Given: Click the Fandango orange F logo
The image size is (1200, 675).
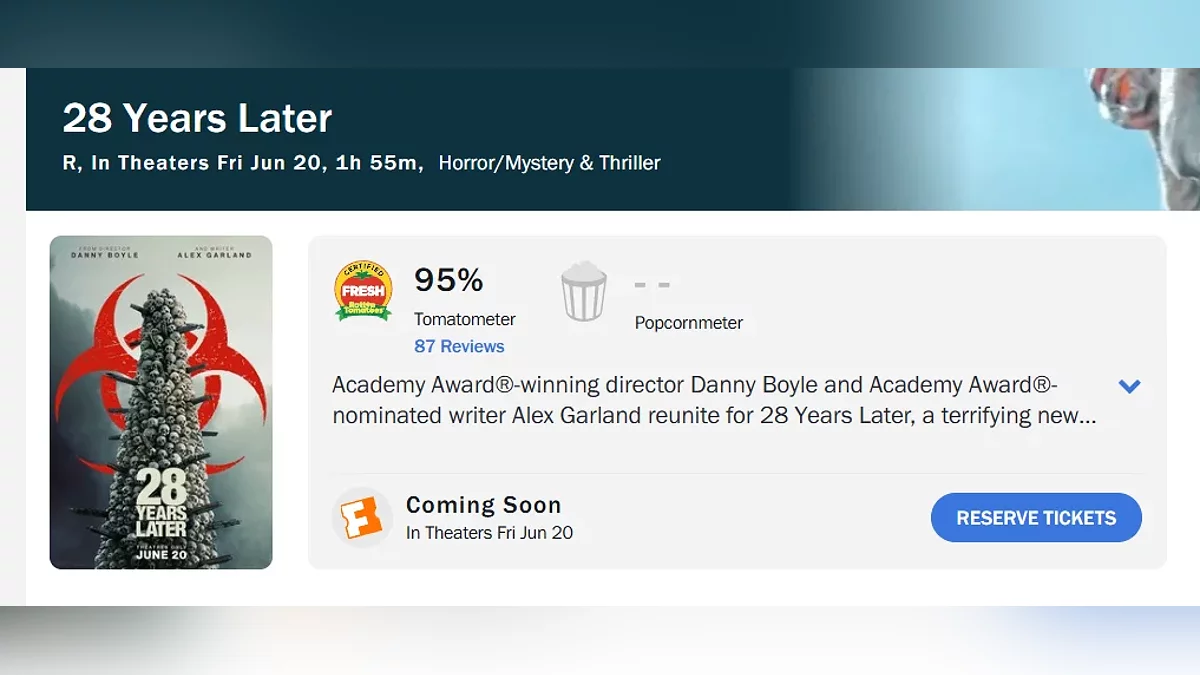Looking at the screenshot, I should [x=362, y=518].
